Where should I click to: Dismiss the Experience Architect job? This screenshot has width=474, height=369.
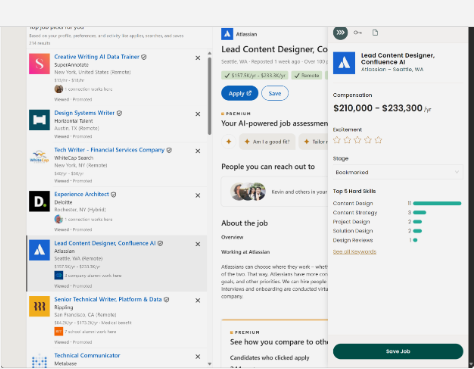click(198, 195)
